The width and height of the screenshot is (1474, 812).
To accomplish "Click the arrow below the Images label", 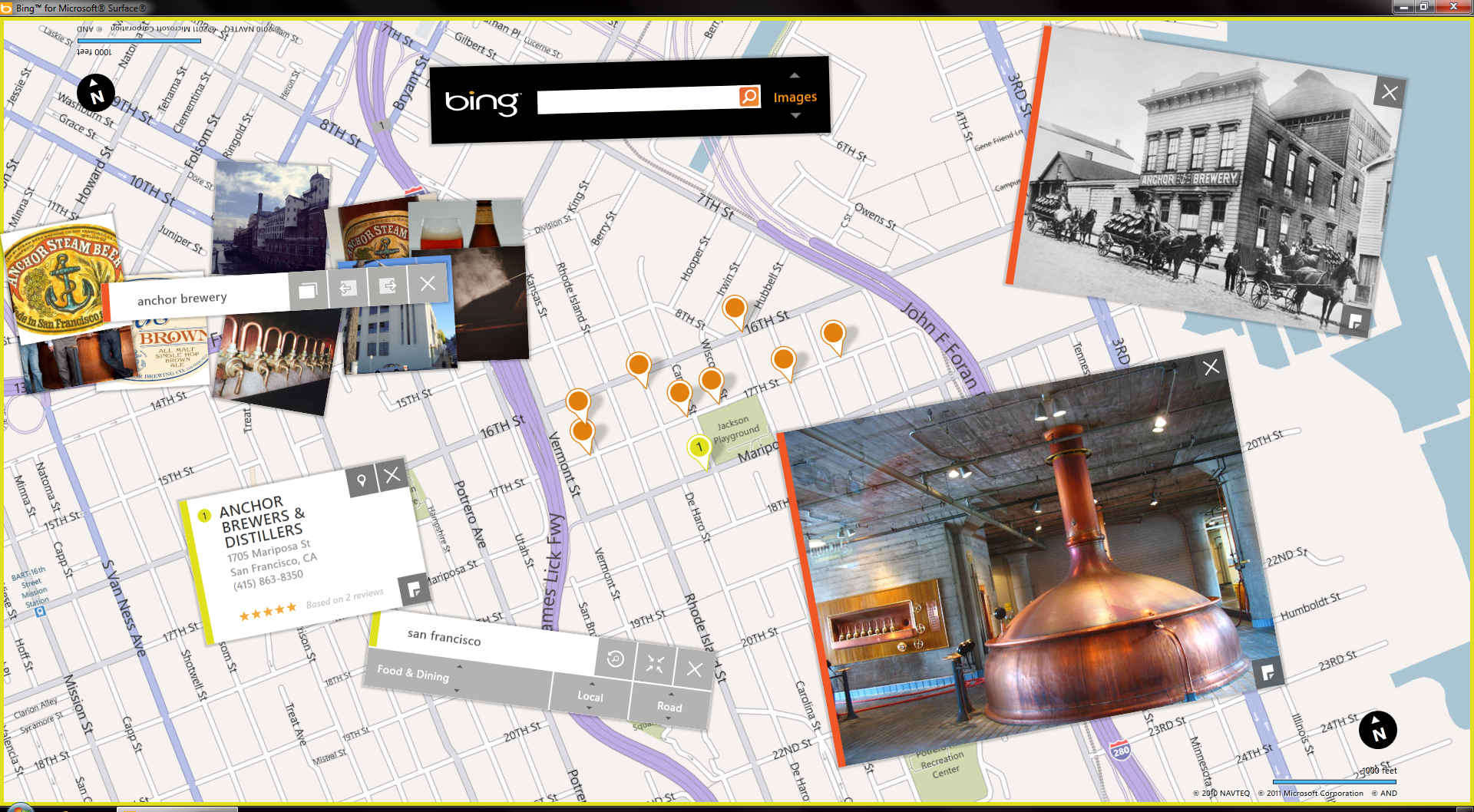I will [x=795, y=116].
